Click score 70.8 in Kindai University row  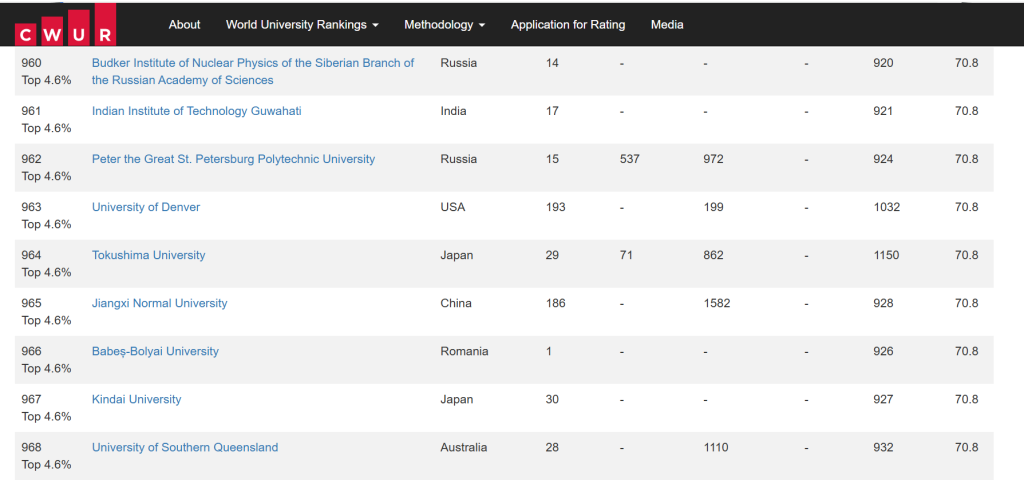(x=967, y=399)
